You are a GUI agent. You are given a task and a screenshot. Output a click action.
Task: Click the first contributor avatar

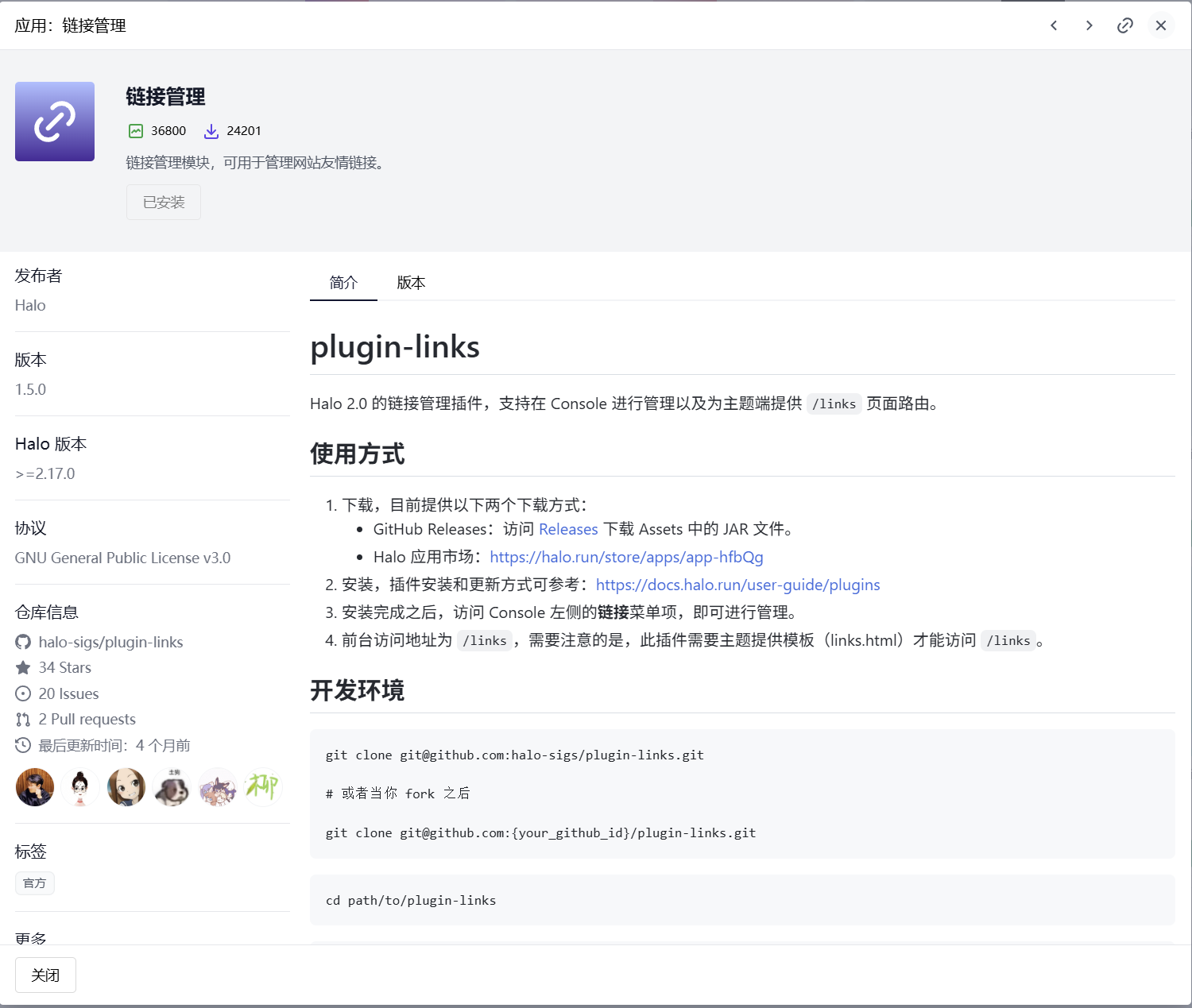[x=35, y=787]
